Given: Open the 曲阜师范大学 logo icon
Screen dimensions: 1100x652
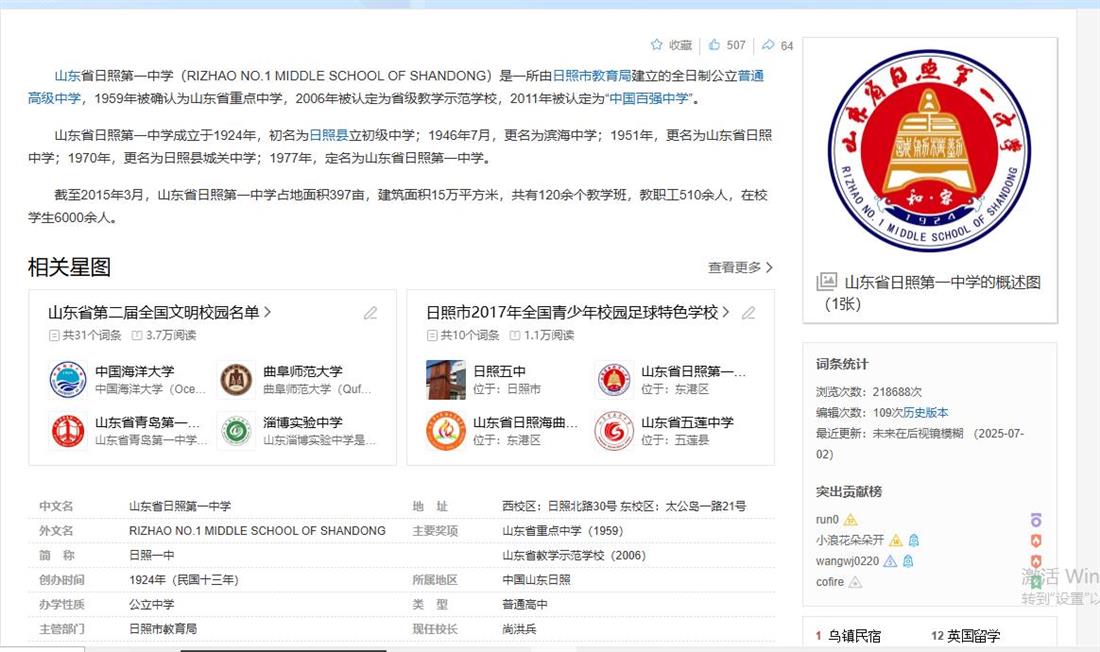Looking at the screenshot, I should [x=236, y=380].
